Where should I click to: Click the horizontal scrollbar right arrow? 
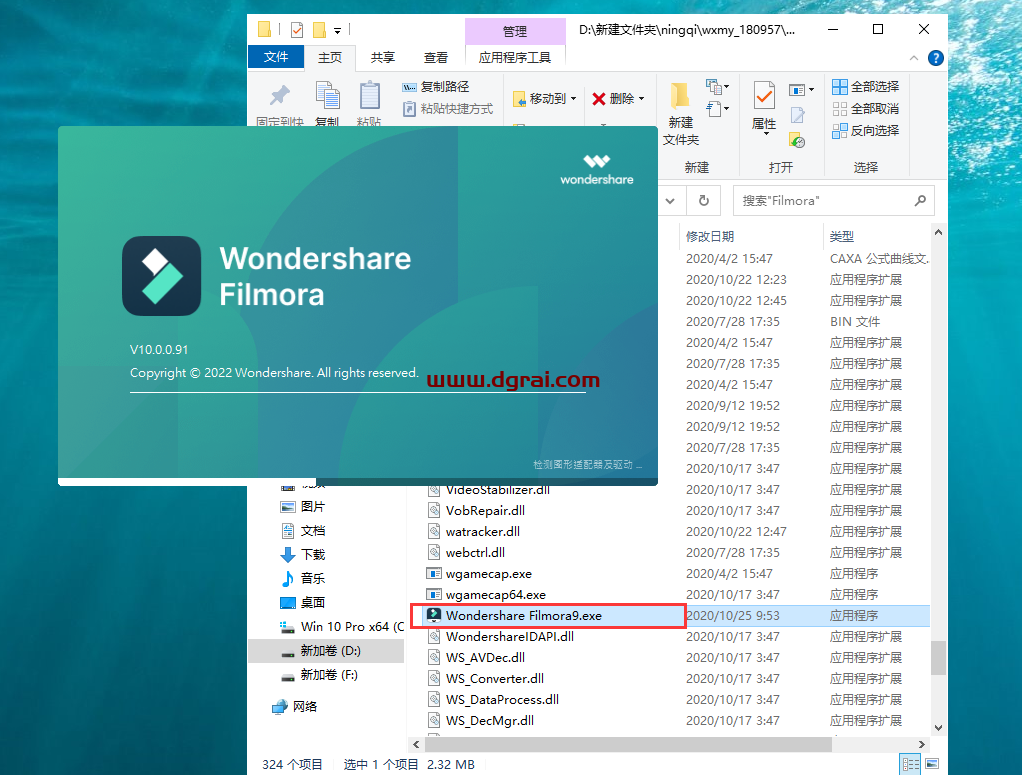(x=922, y=744)
